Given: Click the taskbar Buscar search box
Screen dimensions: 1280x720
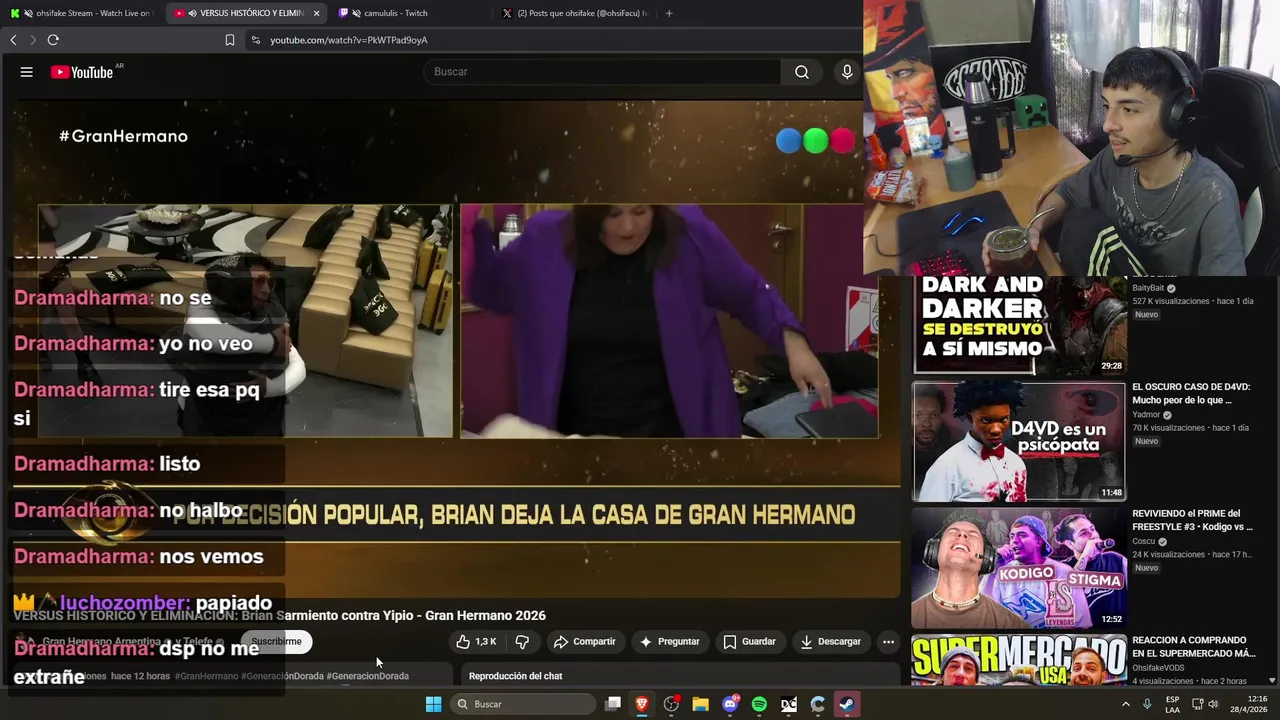Looking at the screenshot, I should point(524,704).
